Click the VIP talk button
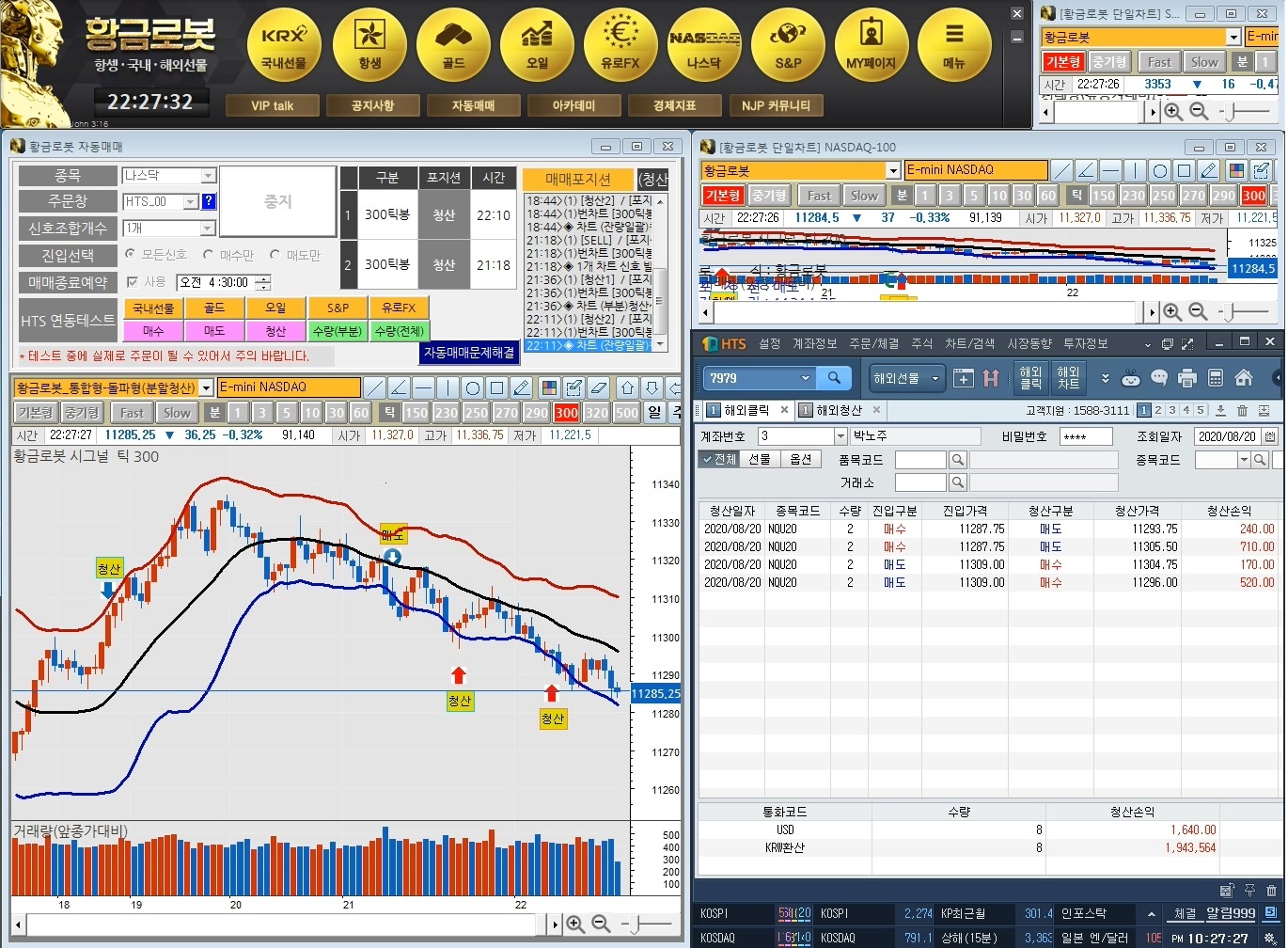The height and width of the screenshot is (948, 1288). 273,105
